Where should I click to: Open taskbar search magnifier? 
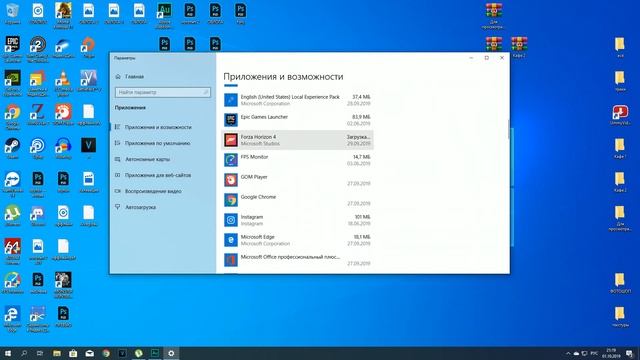[24, 353]
